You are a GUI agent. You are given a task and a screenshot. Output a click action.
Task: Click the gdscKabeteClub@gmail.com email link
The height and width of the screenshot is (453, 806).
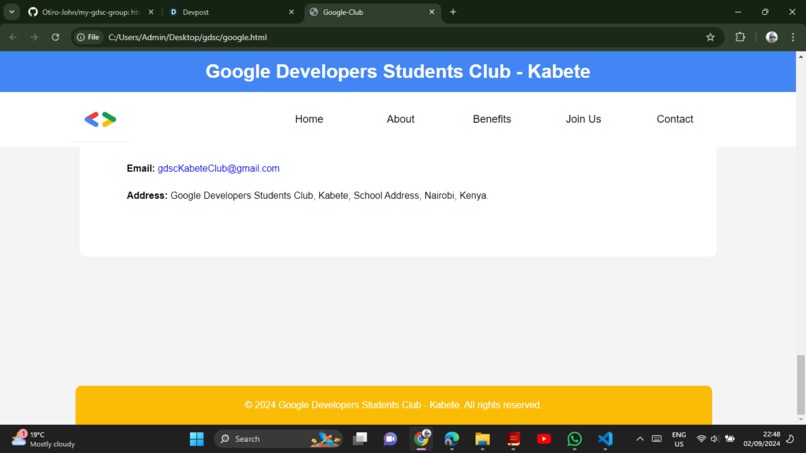[218, 168]
